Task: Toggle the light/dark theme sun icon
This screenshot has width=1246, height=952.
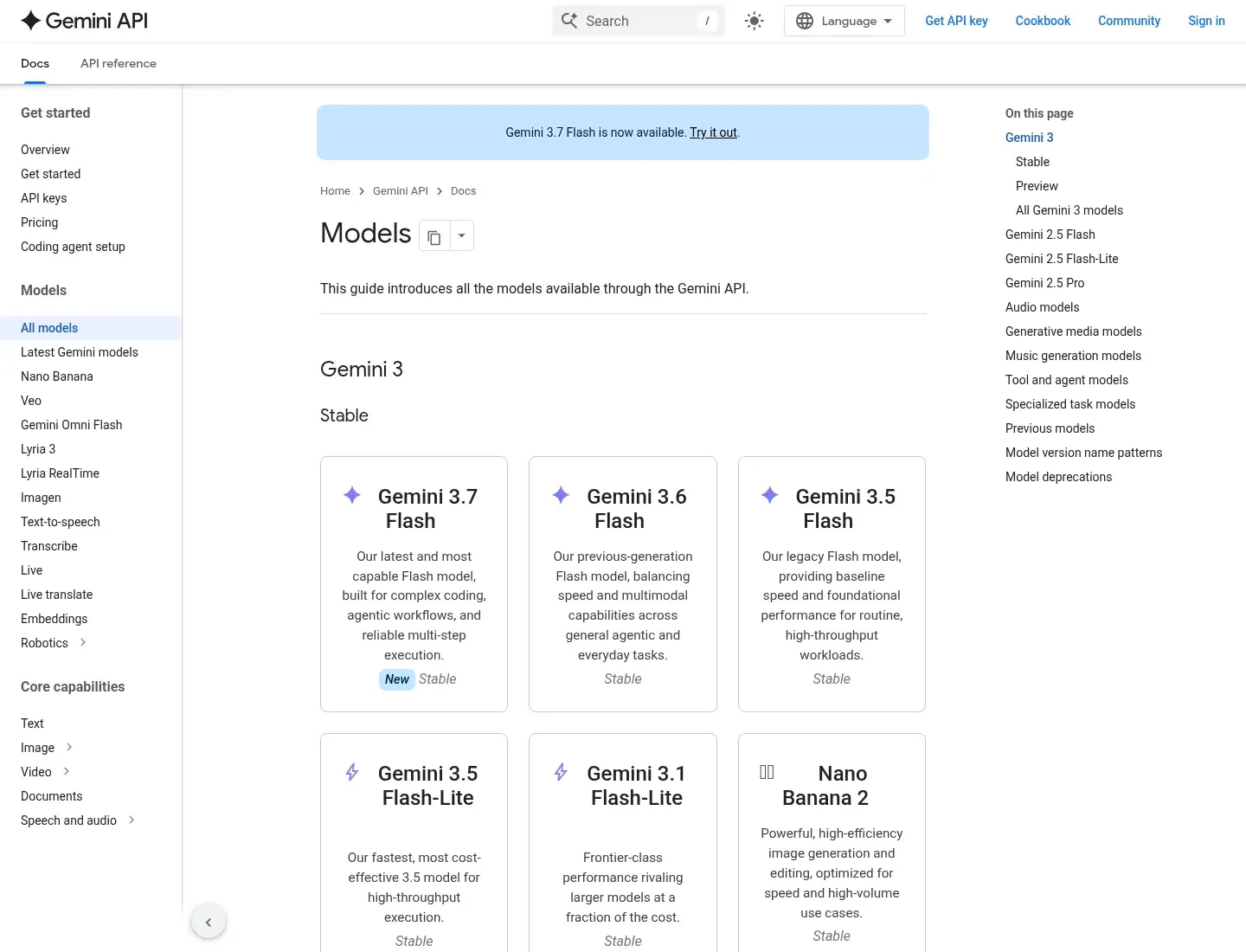Action: 755,21
